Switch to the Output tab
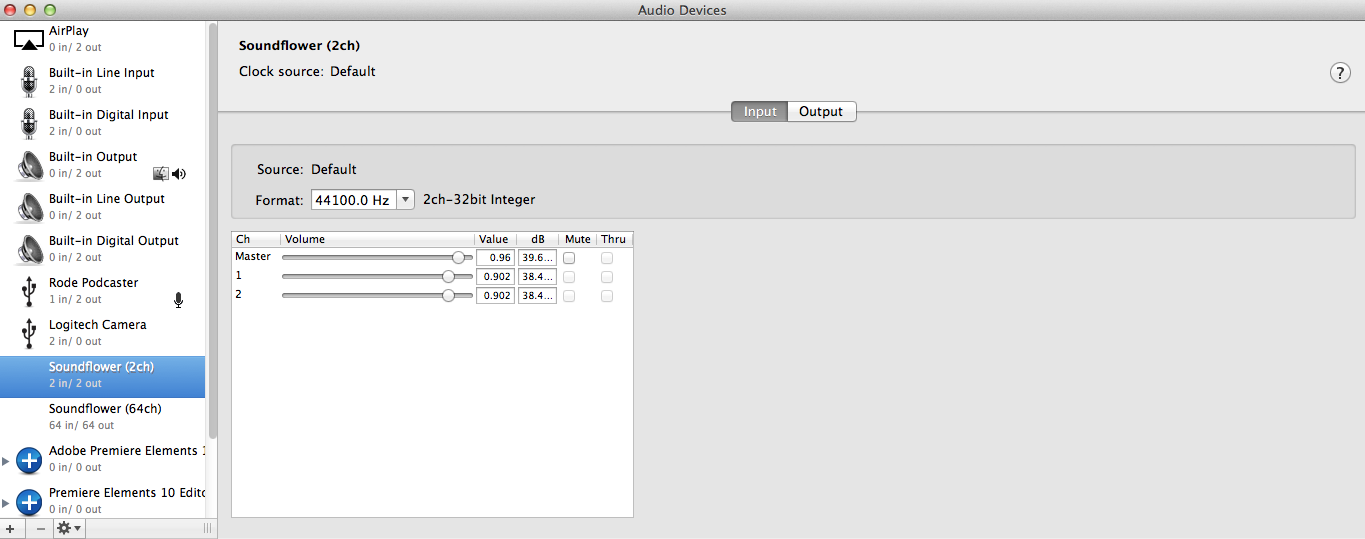Image resolution: width=1365 pixels, height=539 pixels. [x=821, y=112]
